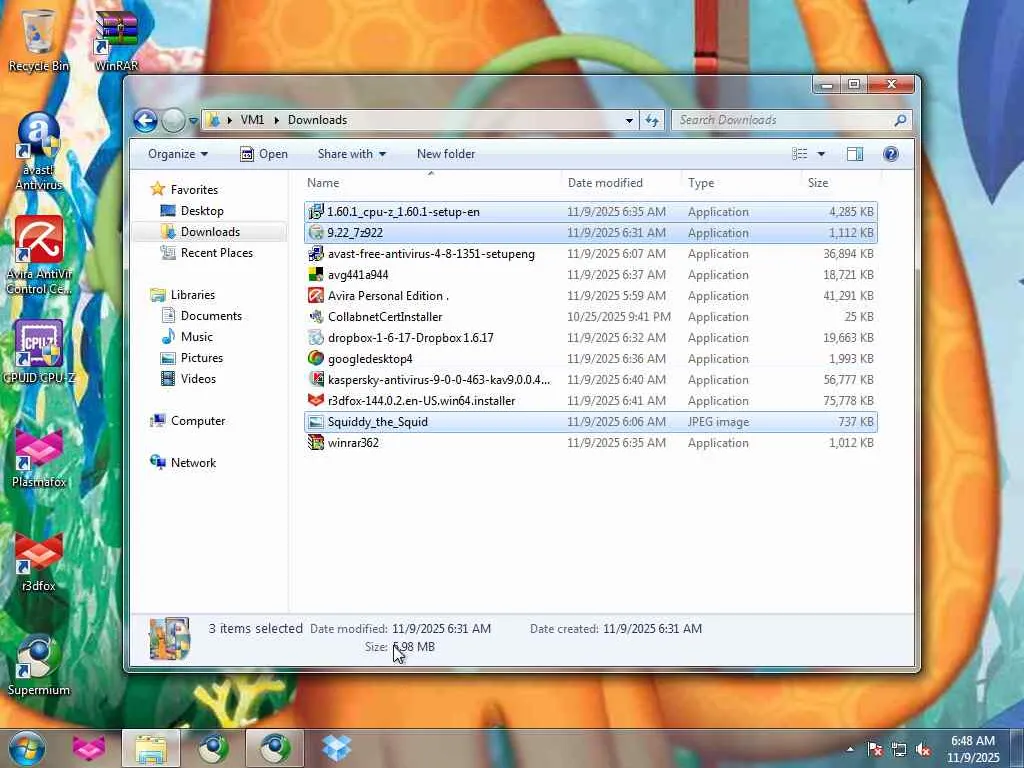Open Explorer Help question mark
Screen dimensions: 1024x768
pyautogui.click(x=890, y=154)
